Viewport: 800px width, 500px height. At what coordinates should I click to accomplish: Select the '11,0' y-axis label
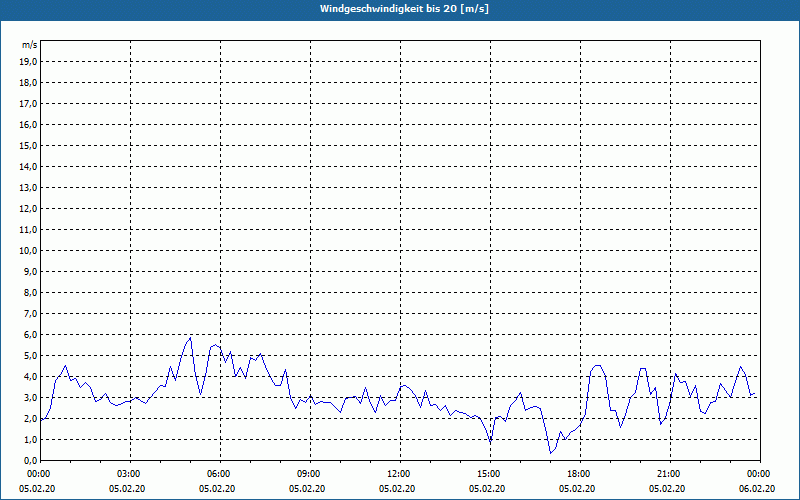(28, 230)
